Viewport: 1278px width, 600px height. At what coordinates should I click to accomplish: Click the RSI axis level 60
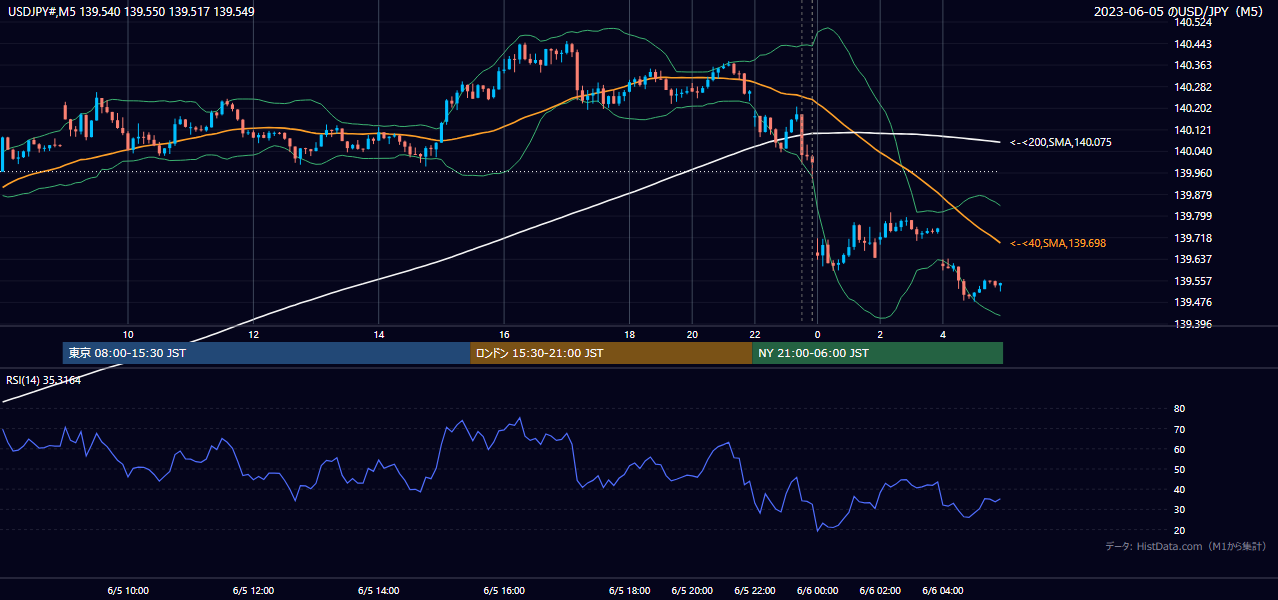coord(1179,449)
